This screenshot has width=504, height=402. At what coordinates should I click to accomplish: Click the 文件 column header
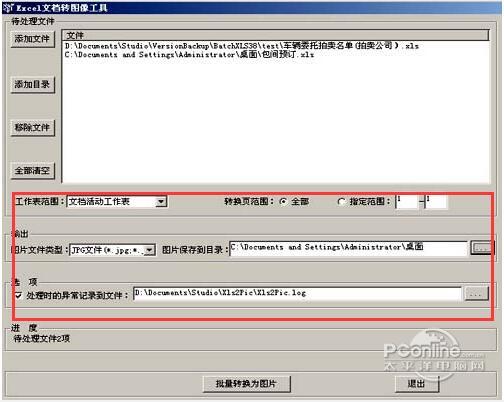coord(275,35)
